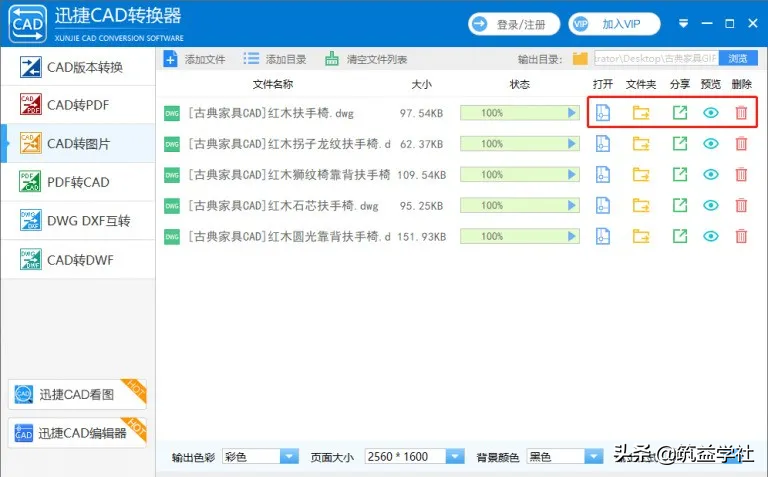This screenshot has width=768, height=477.
Task: Start conversion arrow for 红木拐子龙纹扶手椅
Action: coord(572,144)
